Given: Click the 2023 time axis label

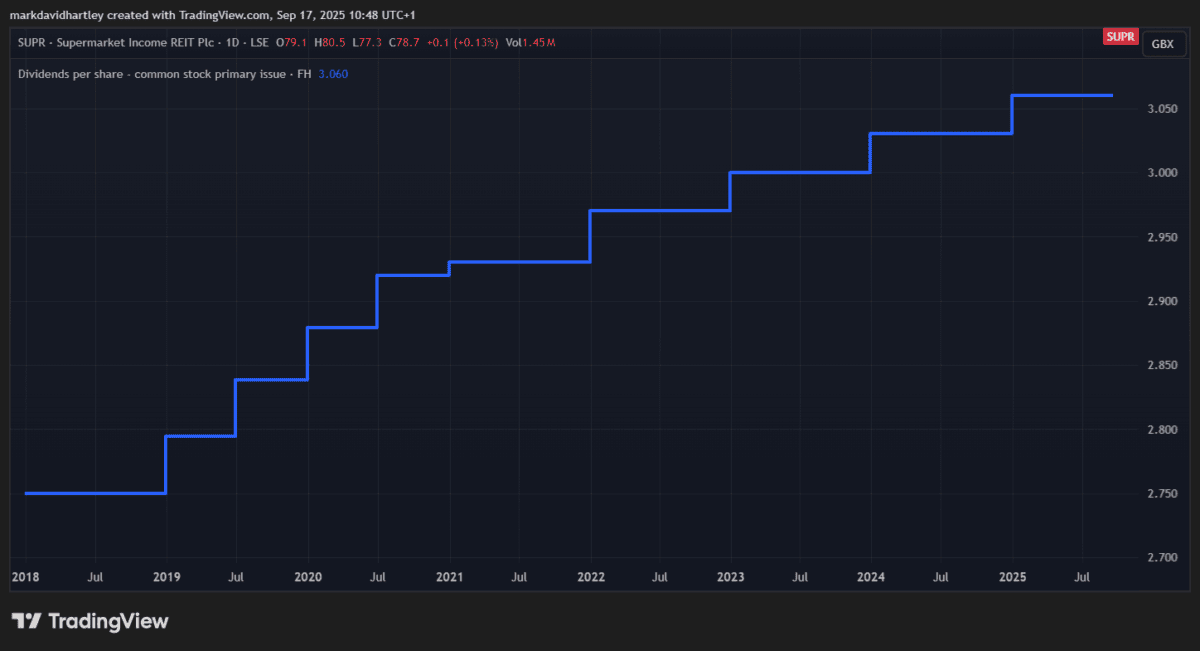Looking at the screenshot, I should click(730, 577).
